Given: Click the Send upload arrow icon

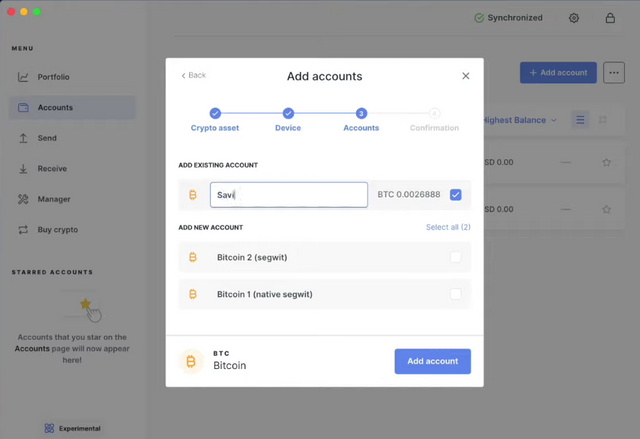Looking at the screenshot, I should click(x=23, y=138).
